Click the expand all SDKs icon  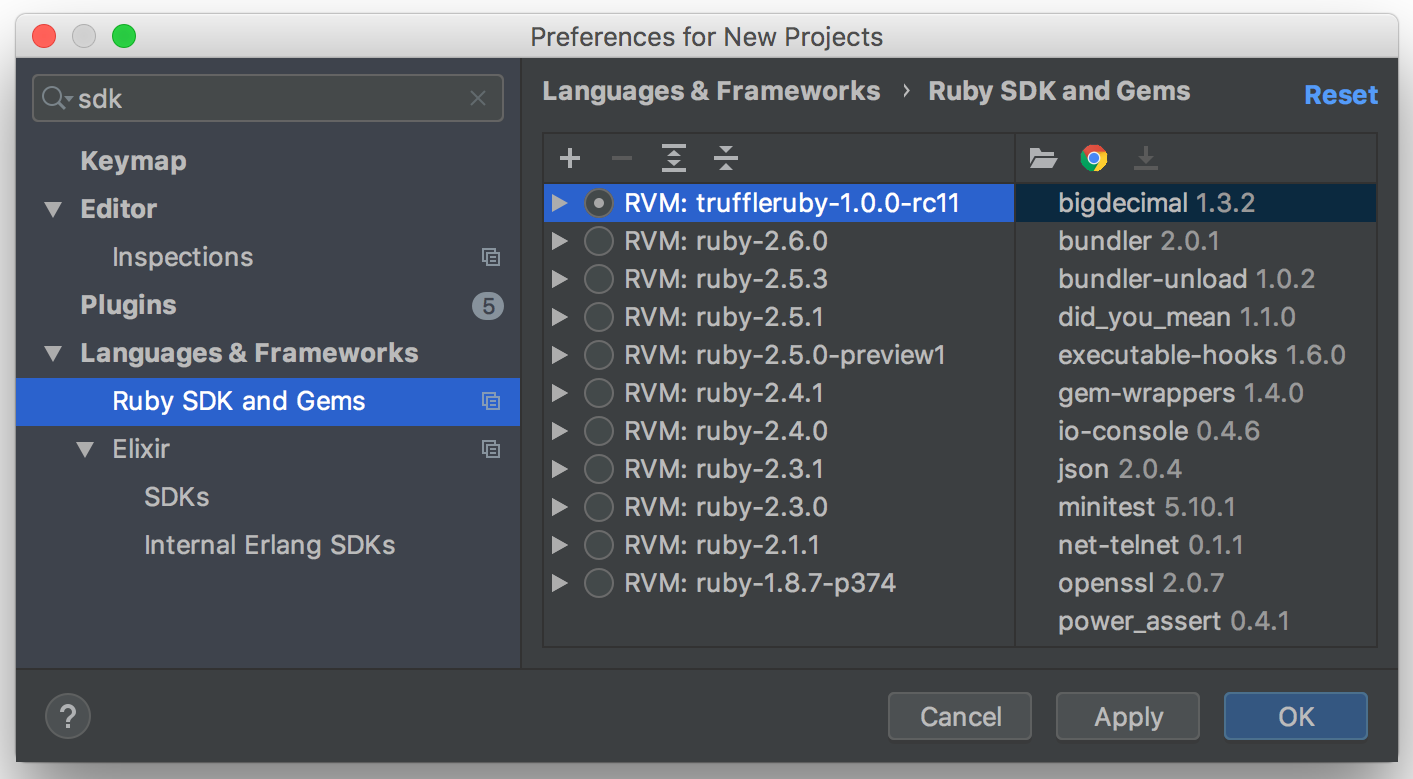click(x=674, y=158)
